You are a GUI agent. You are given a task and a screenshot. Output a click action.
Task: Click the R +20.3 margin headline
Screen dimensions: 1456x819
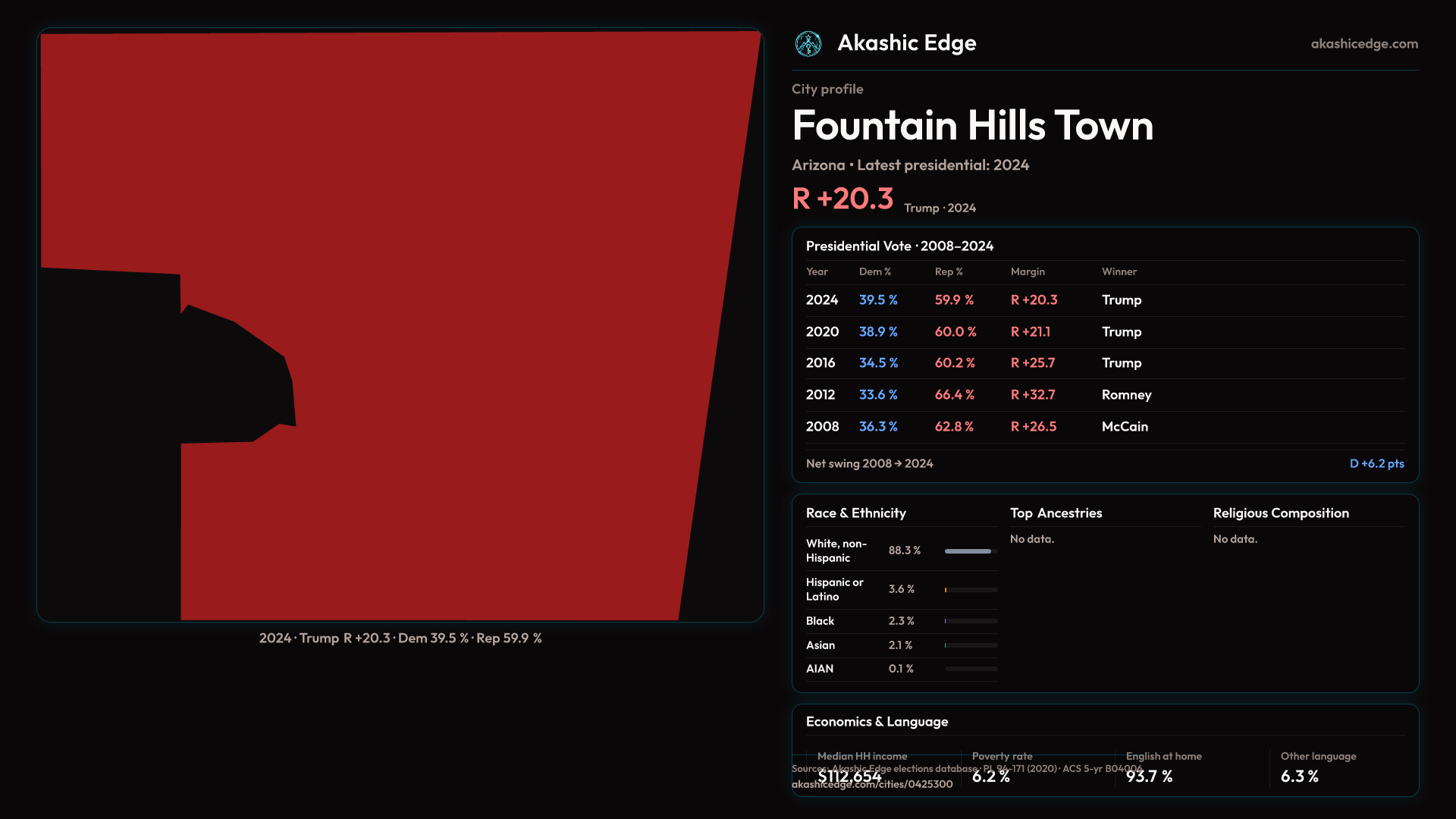843,199
